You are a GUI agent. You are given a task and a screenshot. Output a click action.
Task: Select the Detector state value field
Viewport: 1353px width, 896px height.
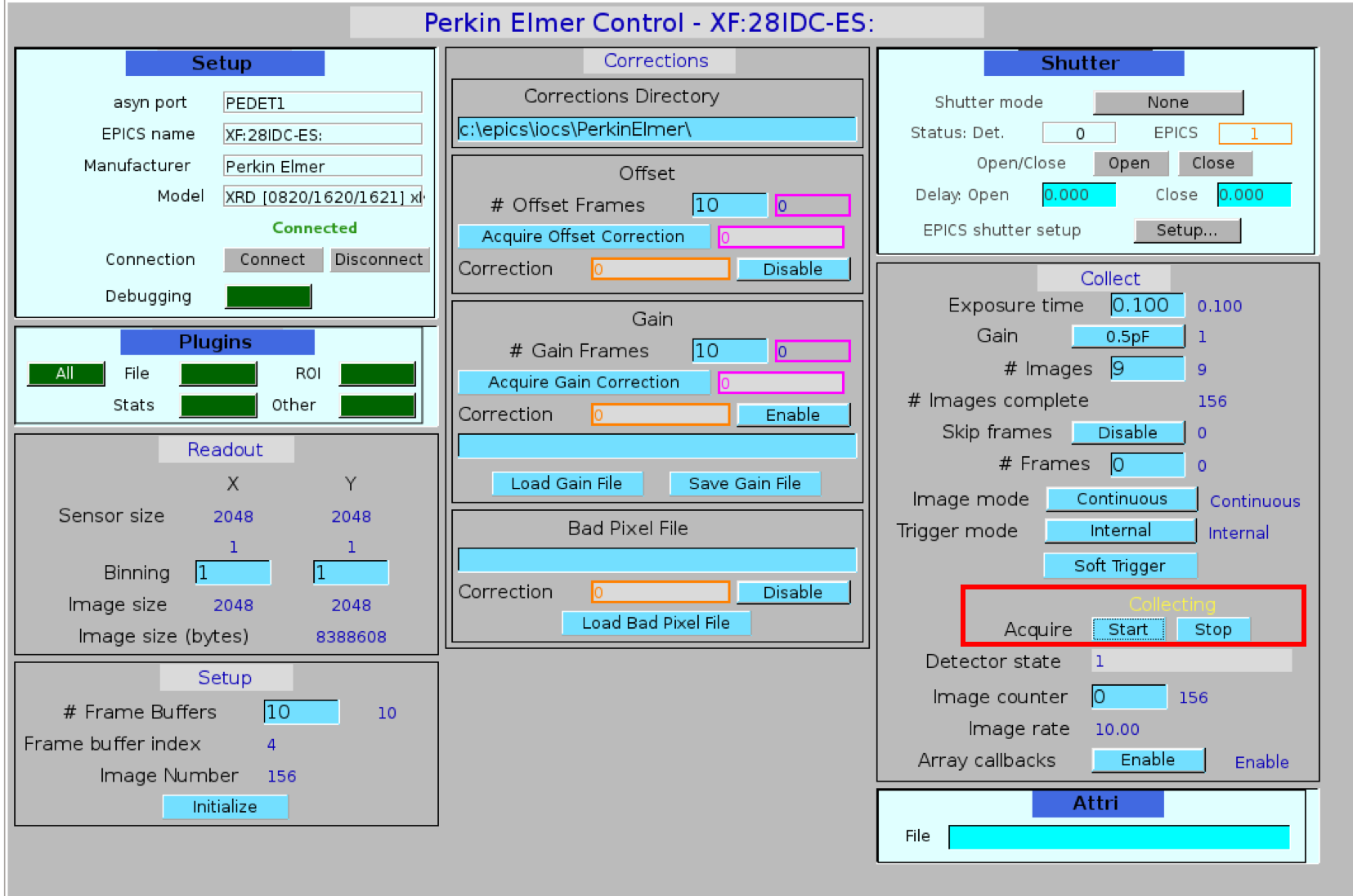(x=1192, y=661)
